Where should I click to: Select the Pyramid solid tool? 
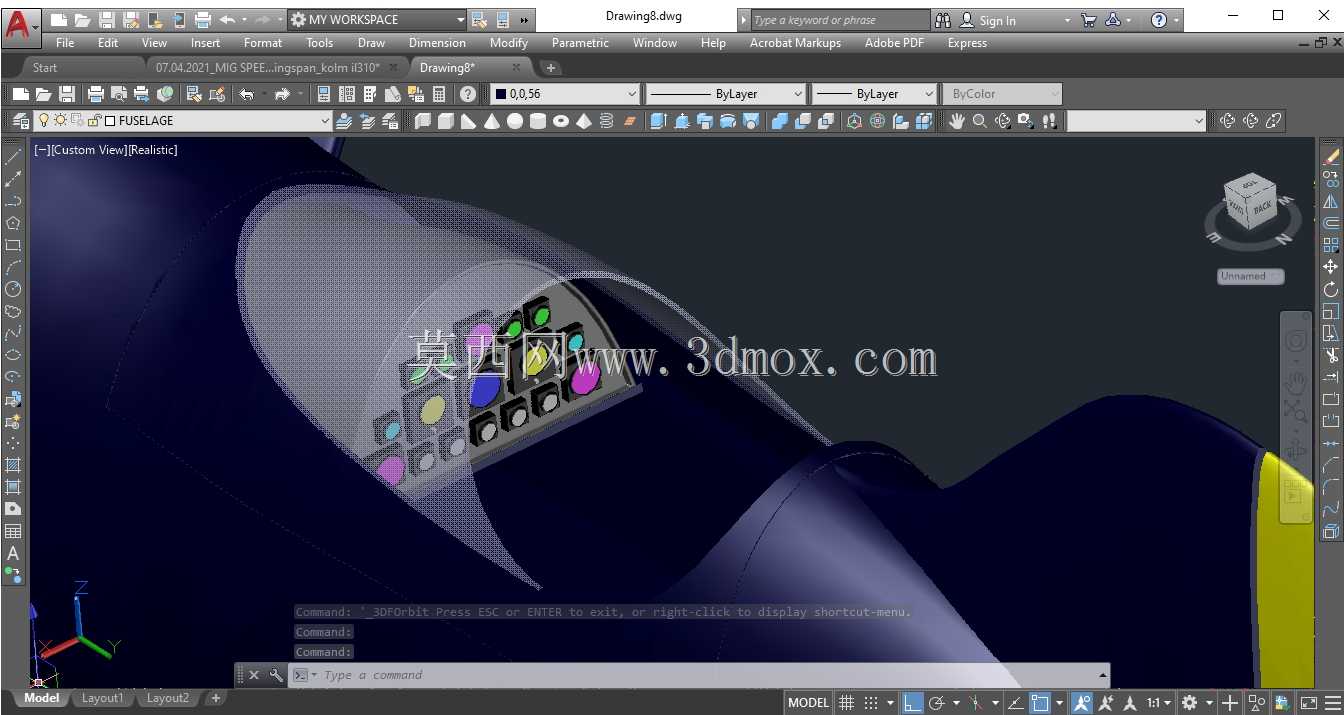click(x=584, y=121)
